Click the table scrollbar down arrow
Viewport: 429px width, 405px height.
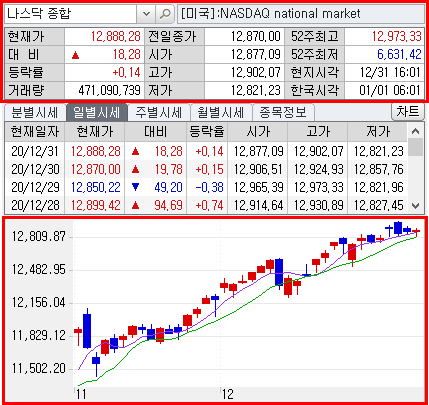pyautogui.click(x=415, y=206)
